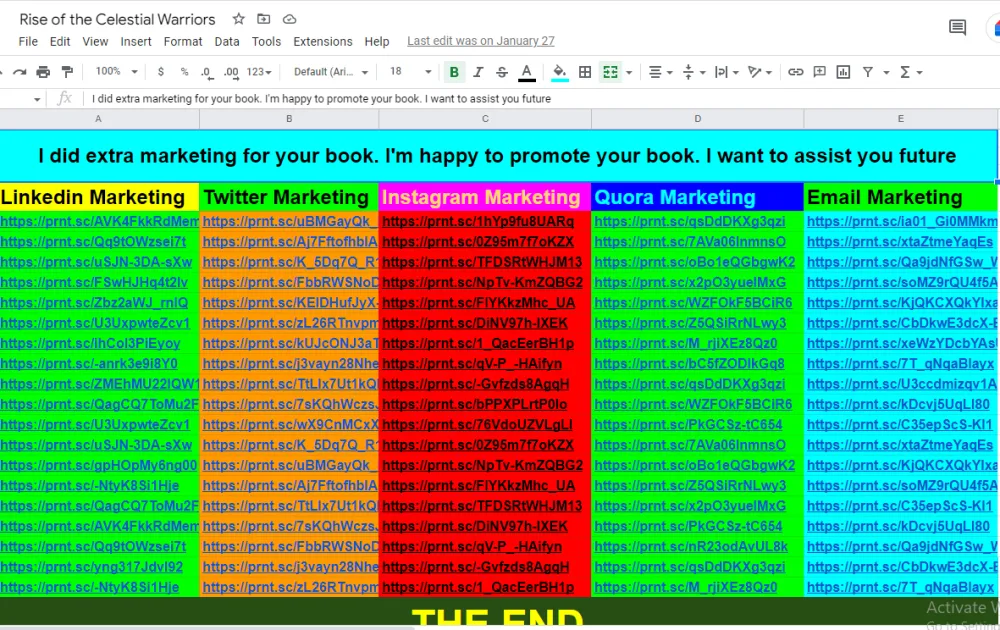Toggle bold formatting

pos(454,72)
